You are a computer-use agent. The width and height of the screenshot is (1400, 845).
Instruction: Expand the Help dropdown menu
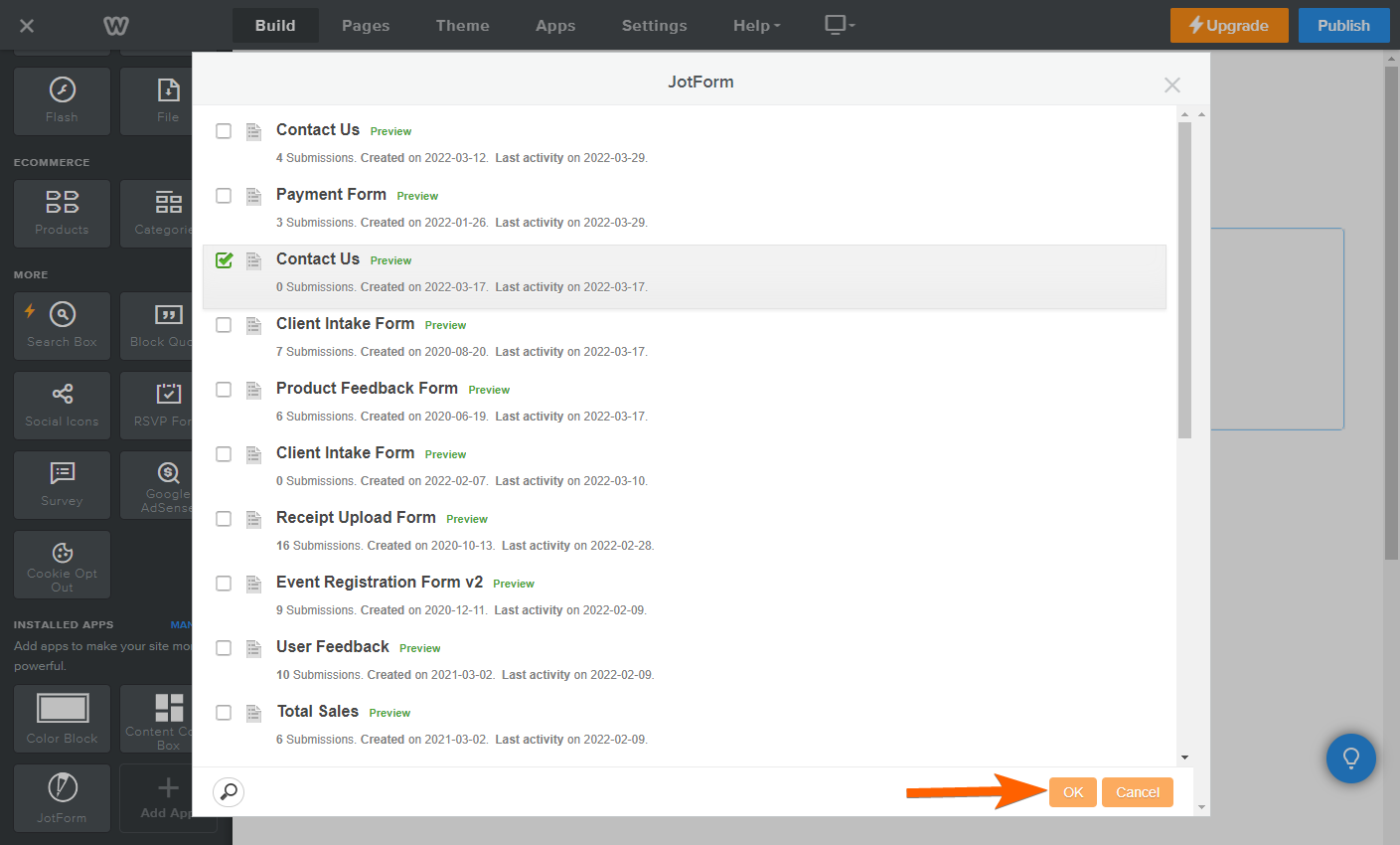[757, 26]
